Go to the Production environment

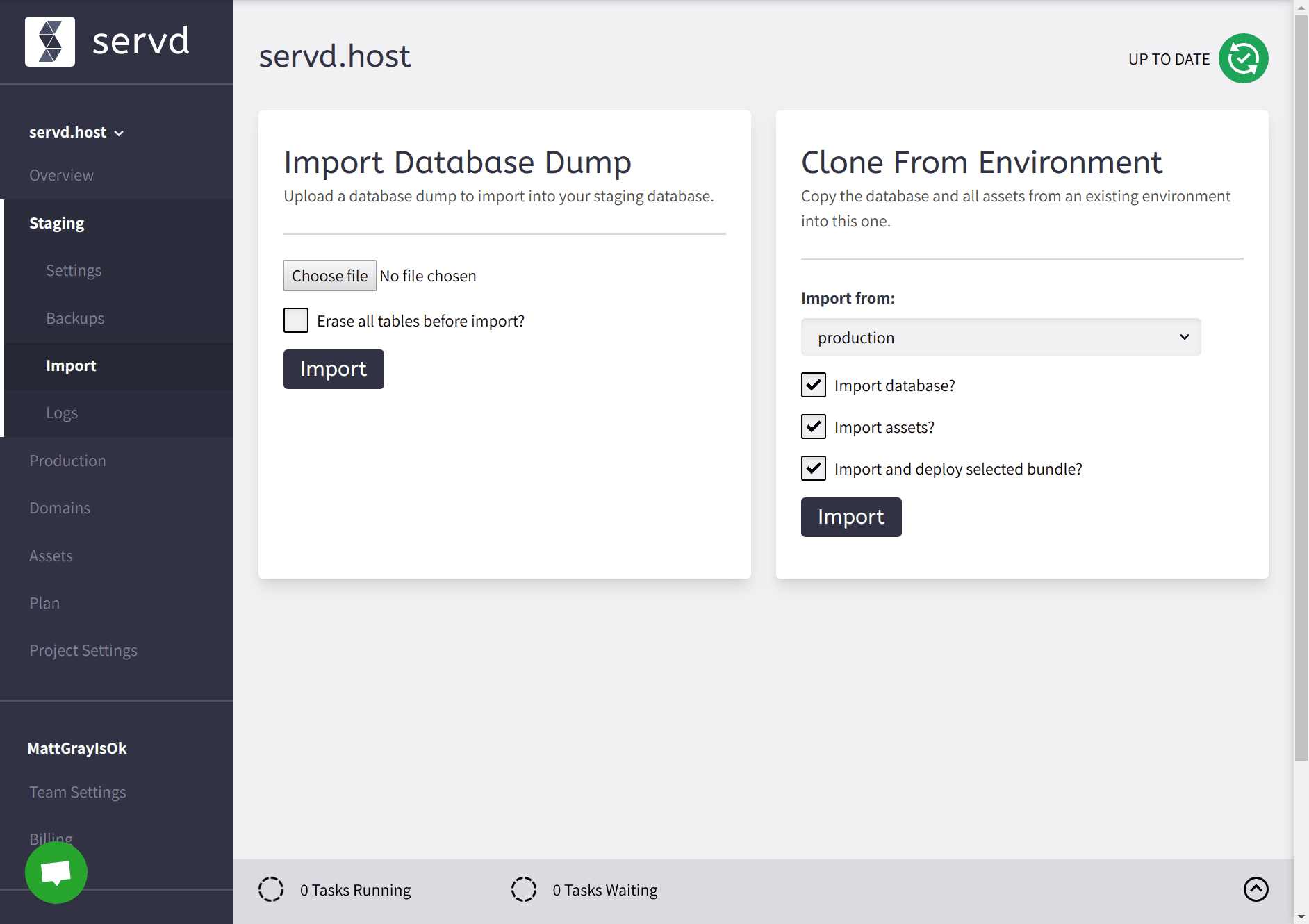click(x=67, y=461)
